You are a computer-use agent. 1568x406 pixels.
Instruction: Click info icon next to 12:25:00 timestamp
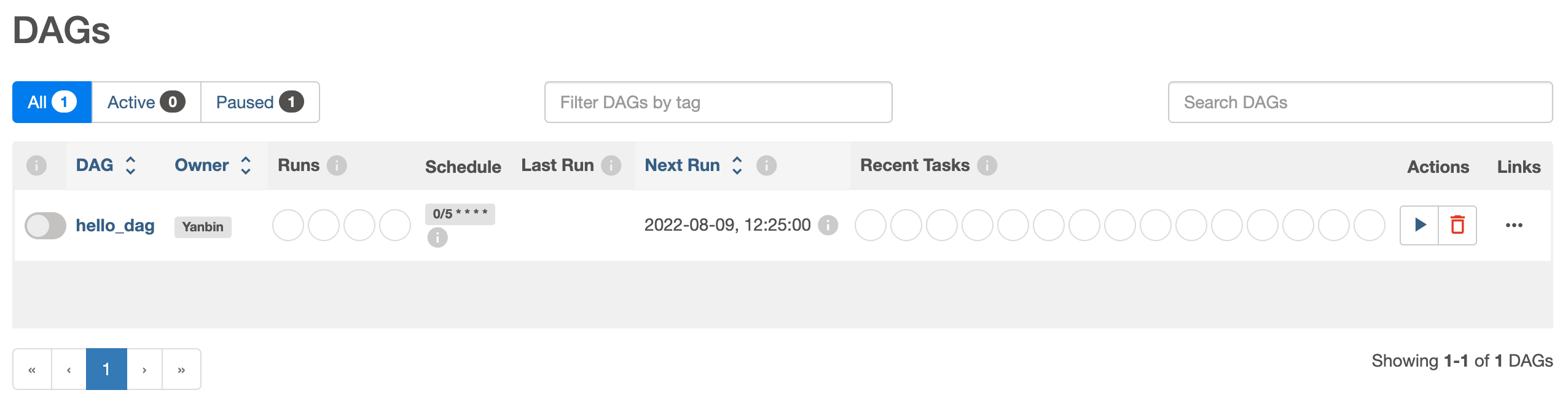click(x=828, y=225)
